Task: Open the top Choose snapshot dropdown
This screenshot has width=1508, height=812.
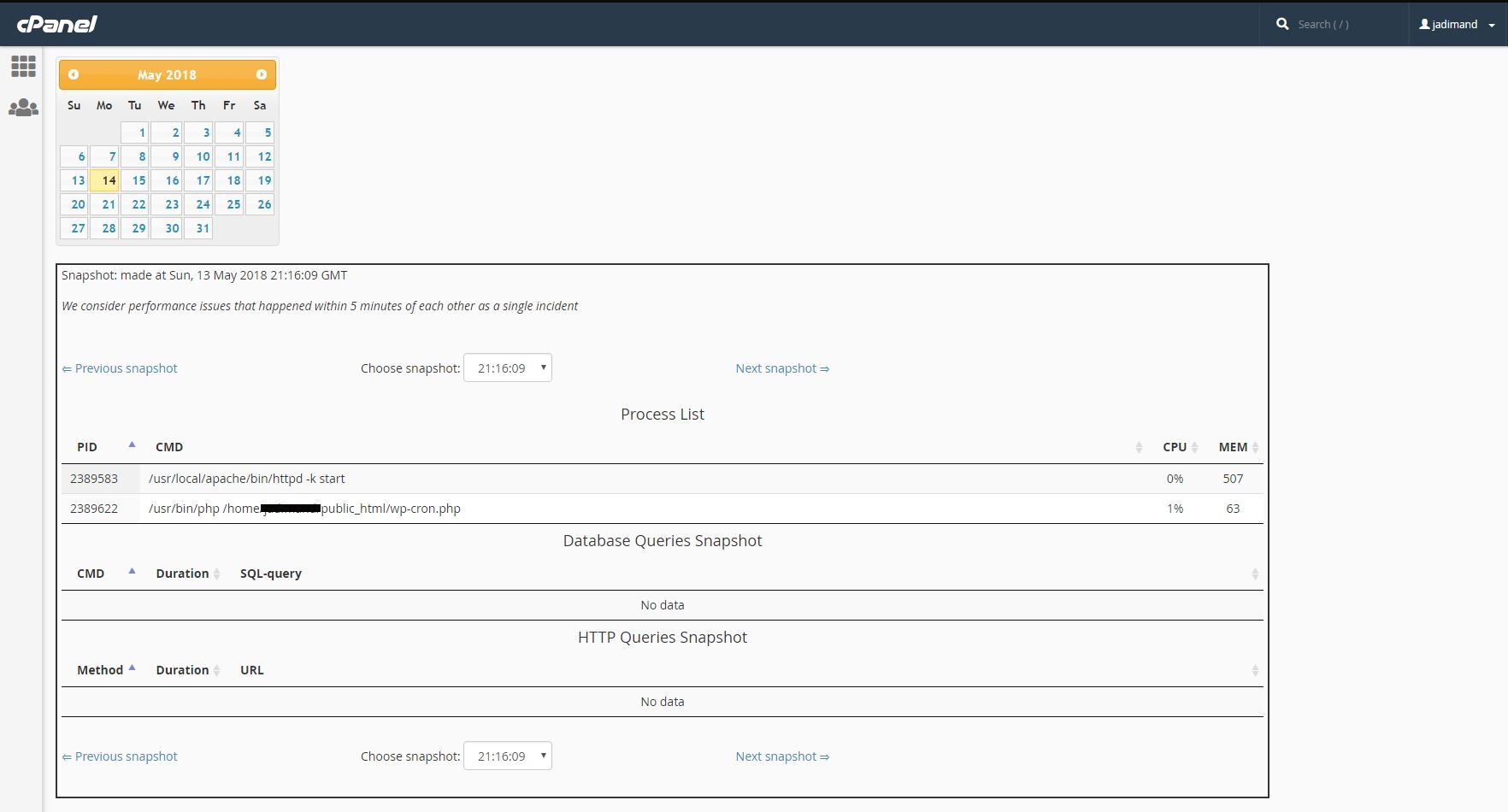Action: tap(508, 368)
